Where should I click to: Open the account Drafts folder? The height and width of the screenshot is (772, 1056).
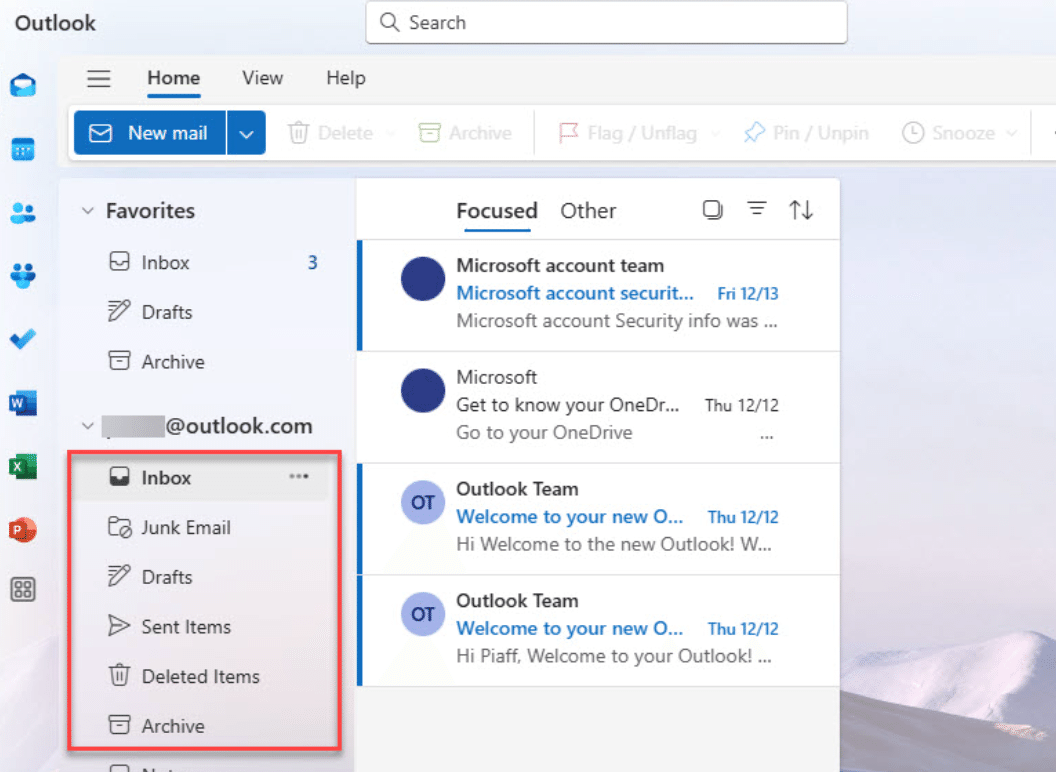tap(202, 577)
